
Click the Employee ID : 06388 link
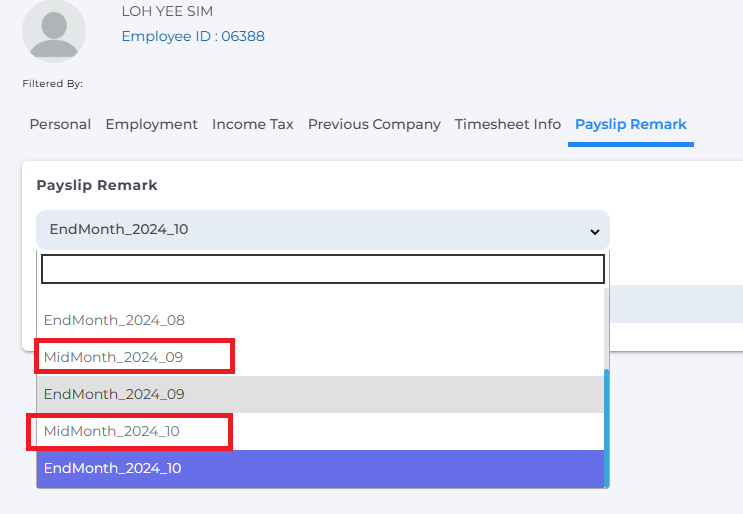click(193, 36)
